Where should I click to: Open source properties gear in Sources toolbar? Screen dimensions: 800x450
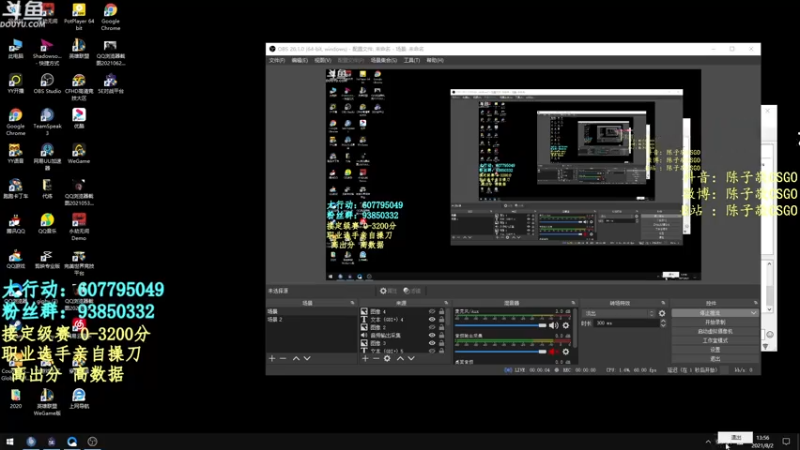coord(387,359)
